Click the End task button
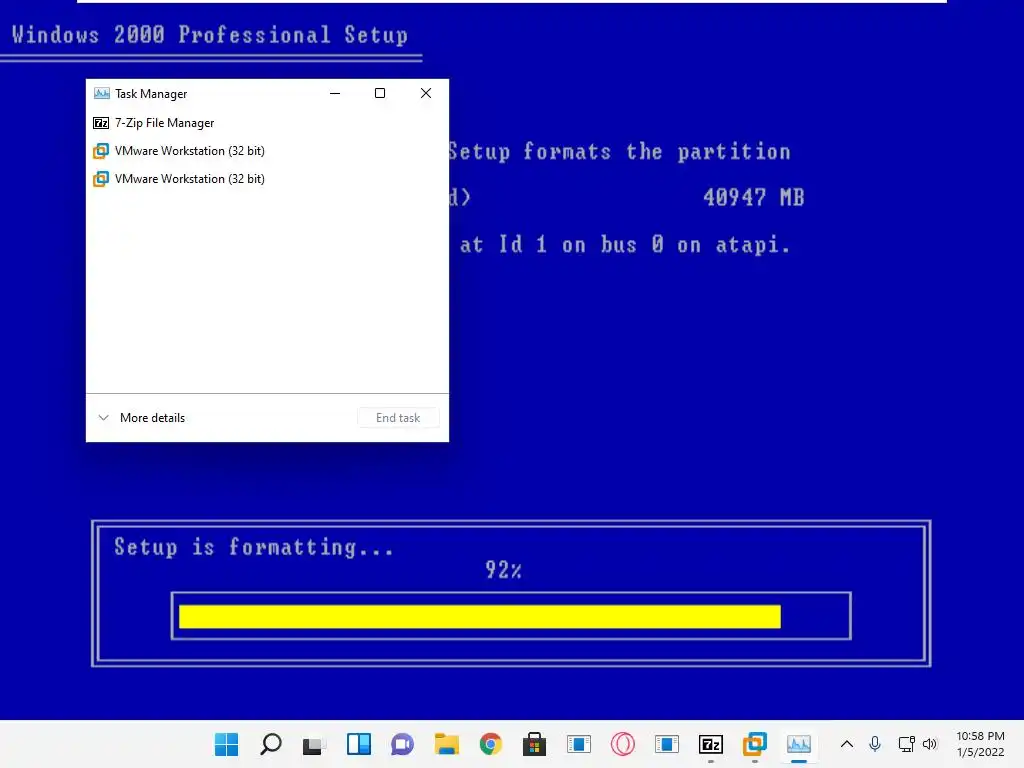The height and width of the screenshot is (768, 1024). point(398,418)
